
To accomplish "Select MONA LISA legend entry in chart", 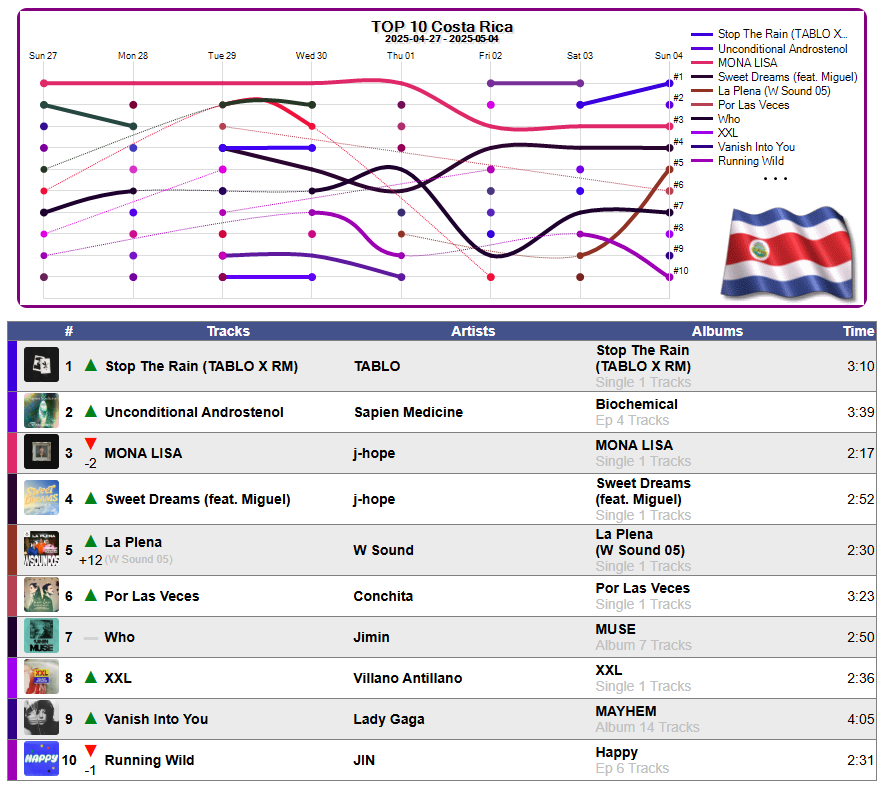I will tap(734, 63).
